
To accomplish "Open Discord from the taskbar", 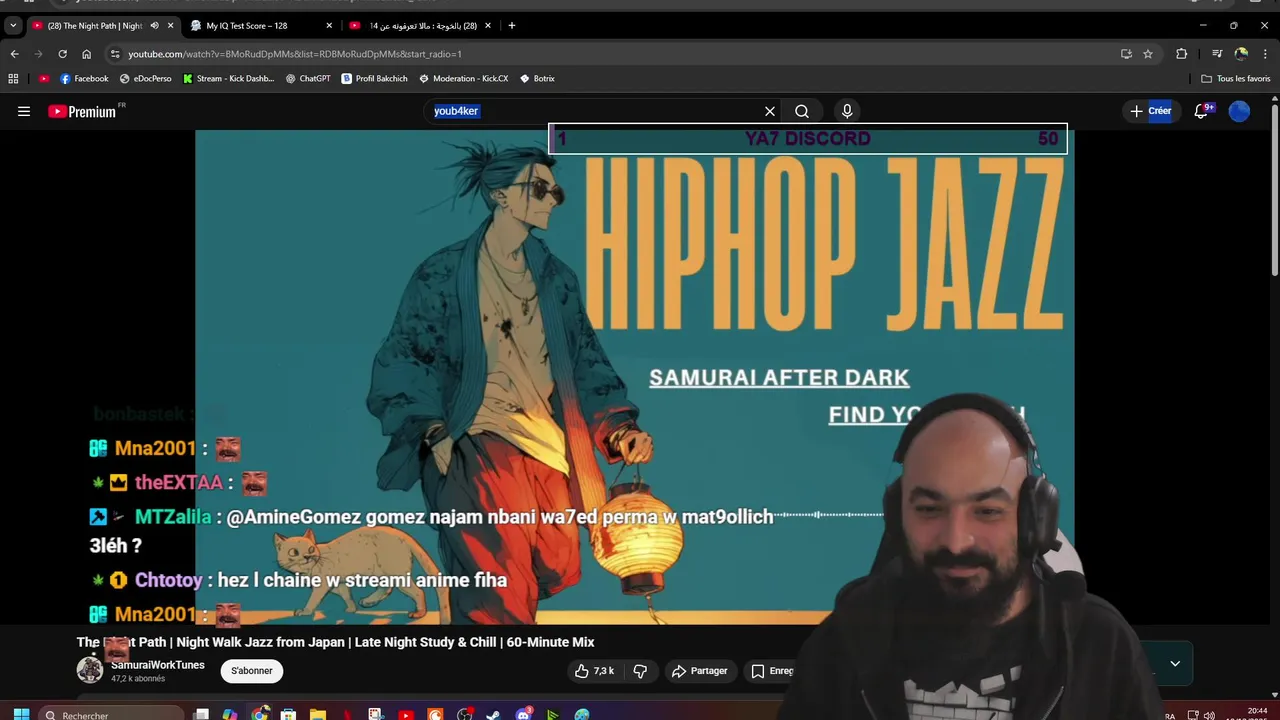I will [x=523, y=714].
